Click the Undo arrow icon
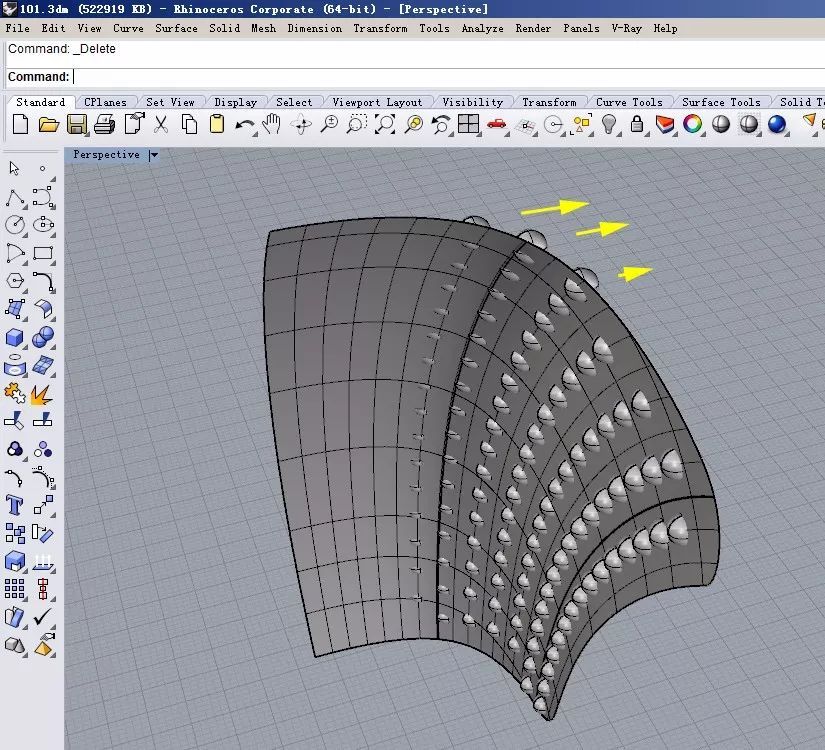825x750 pixels. click(245, 124)
